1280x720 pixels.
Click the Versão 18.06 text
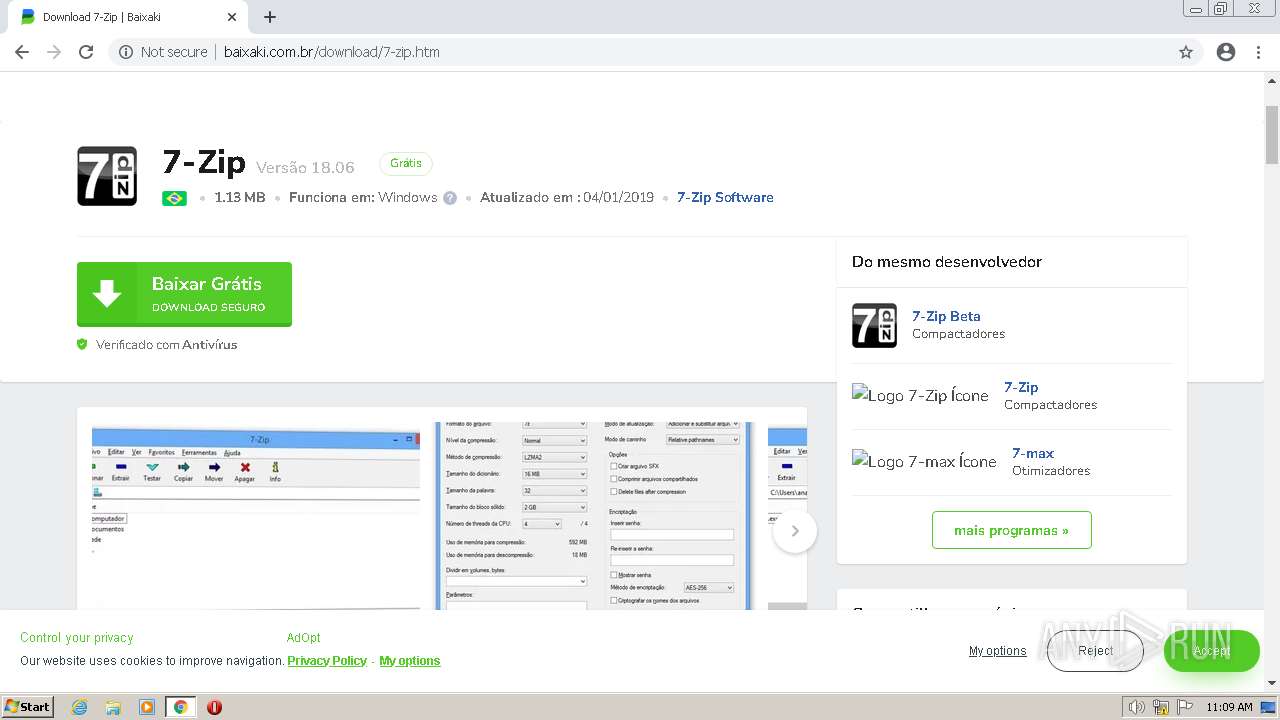pyautogui.click(x=305, y=167)
